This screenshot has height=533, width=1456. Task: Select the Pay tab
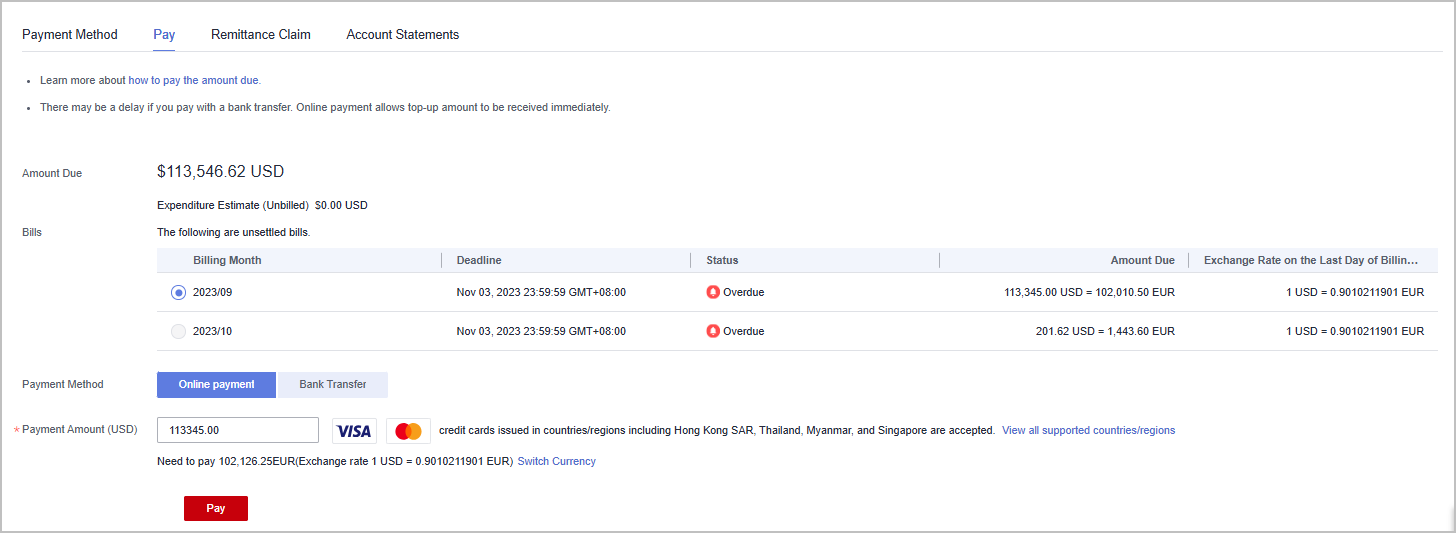[164, 35]
